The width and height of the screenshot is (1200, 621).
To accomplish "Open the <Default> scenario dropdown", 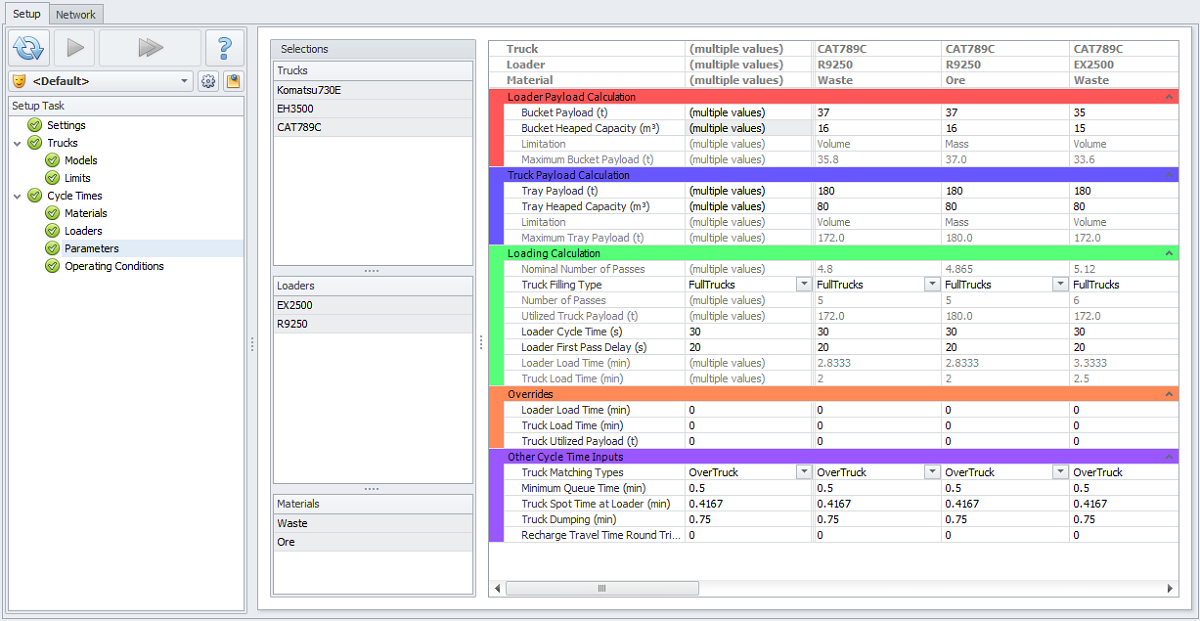I will [x=185, y=81].
